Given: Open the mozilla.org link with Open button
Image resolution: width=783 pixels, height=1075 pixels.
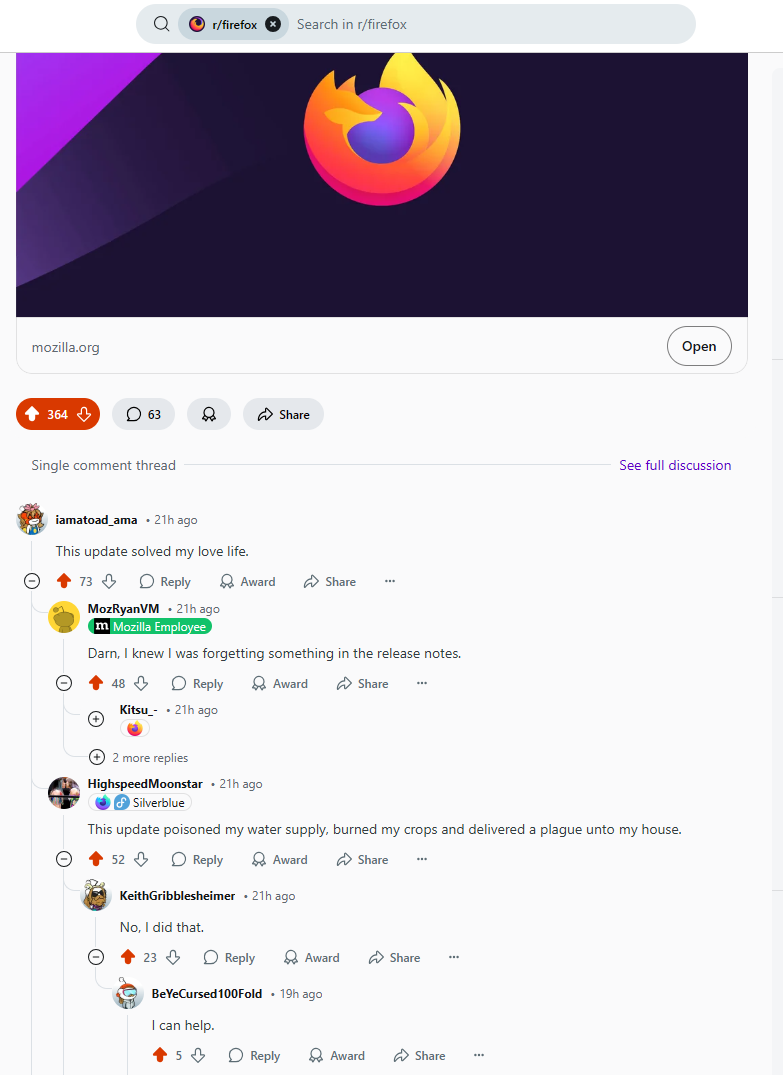Looking at the screenshot, I should click(x=699, y=346).
